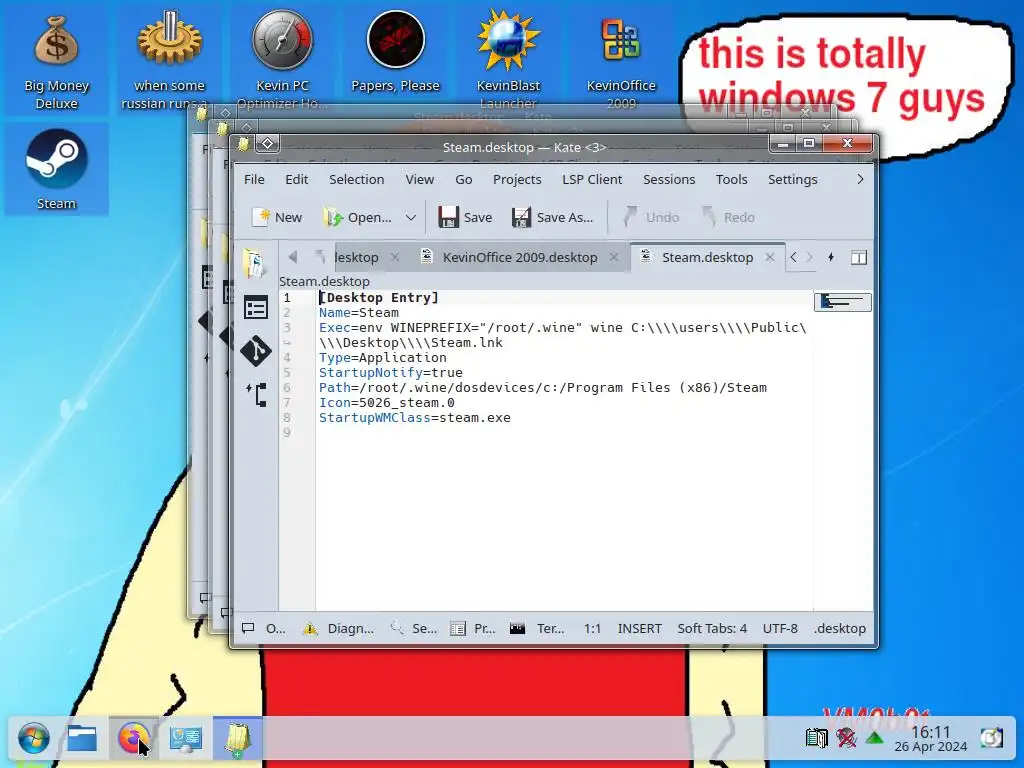Go to previous tab with back arrow

coord(293,257)
